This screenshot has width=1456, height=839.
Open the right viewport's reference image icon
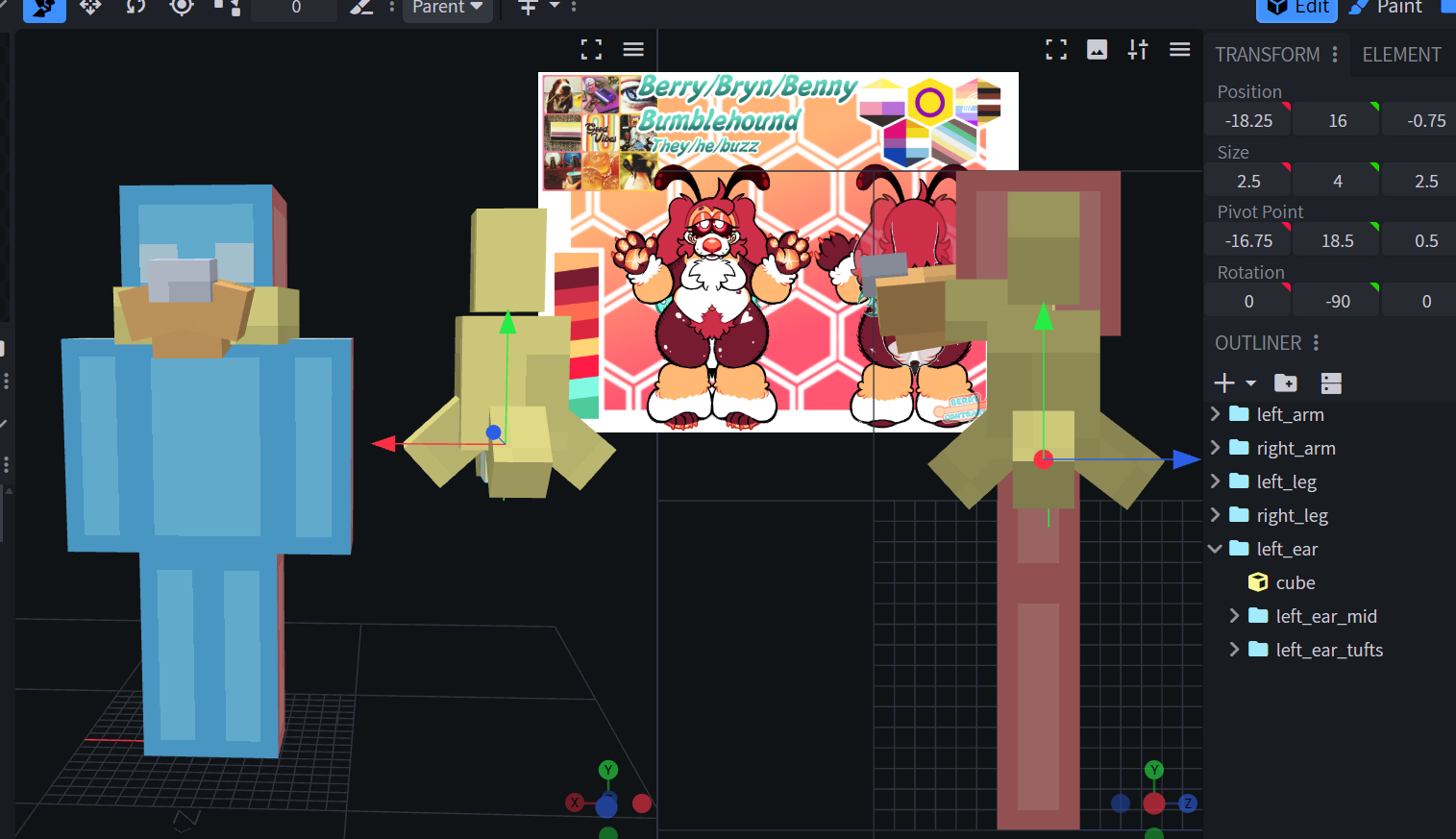click(x=1097, y=50)
